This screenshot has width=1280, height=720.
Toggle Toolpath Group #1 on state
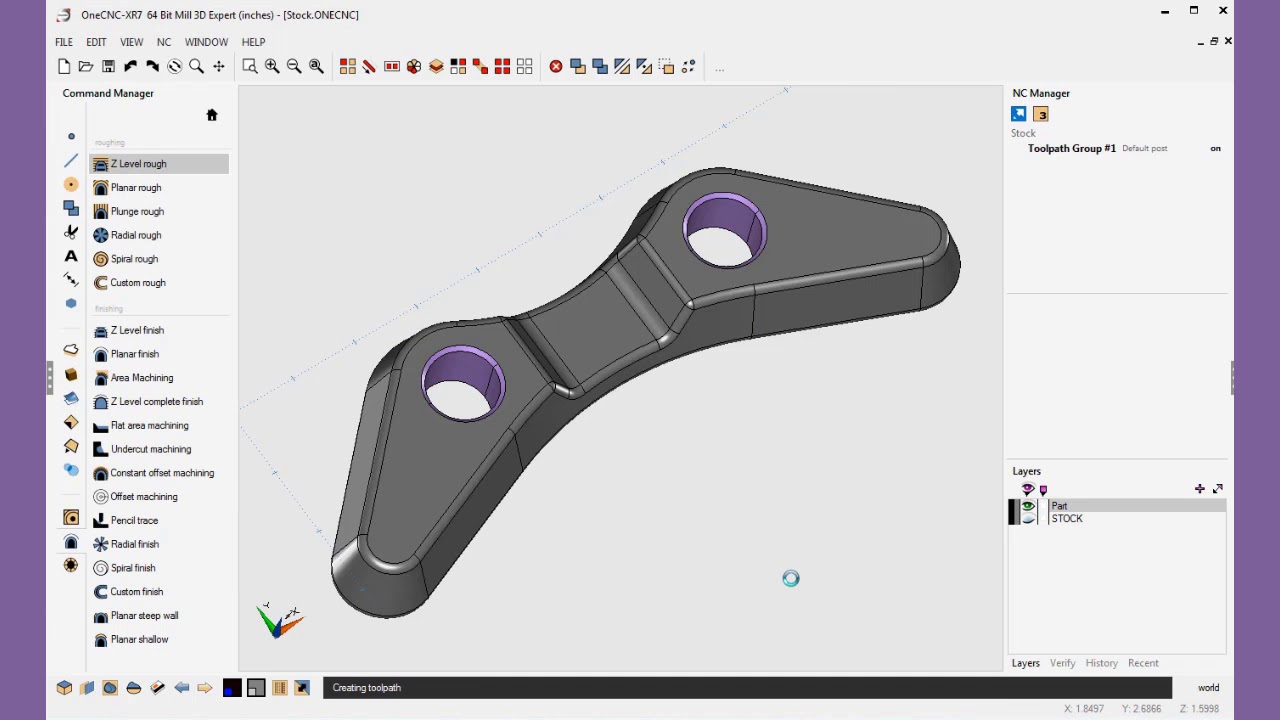click(x=1215, y=149)
